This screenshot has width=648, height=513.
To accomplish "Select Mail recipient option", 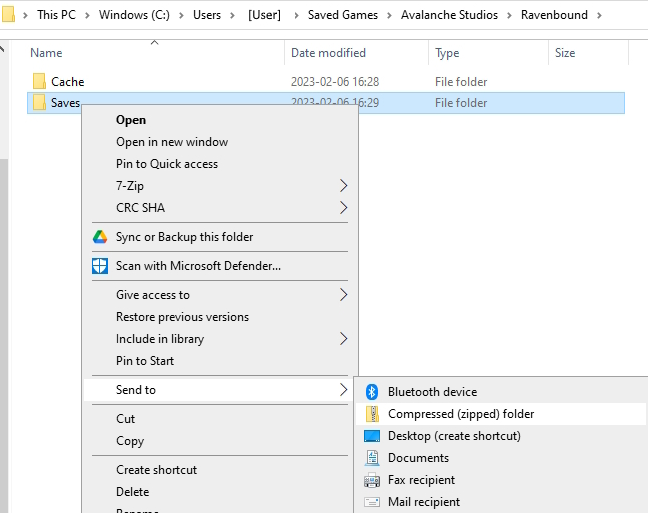I will pyautogui.click(x=501, y=502).
